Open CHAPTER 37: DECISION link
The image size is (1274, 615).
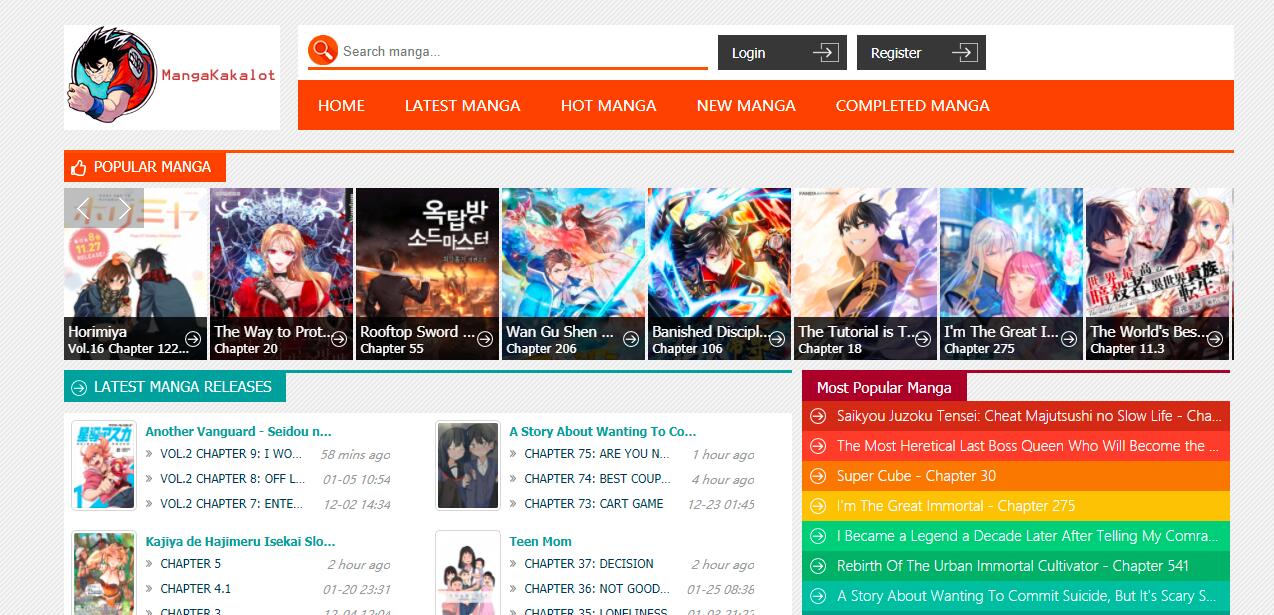pyautogui.click(x=589, y=564)
